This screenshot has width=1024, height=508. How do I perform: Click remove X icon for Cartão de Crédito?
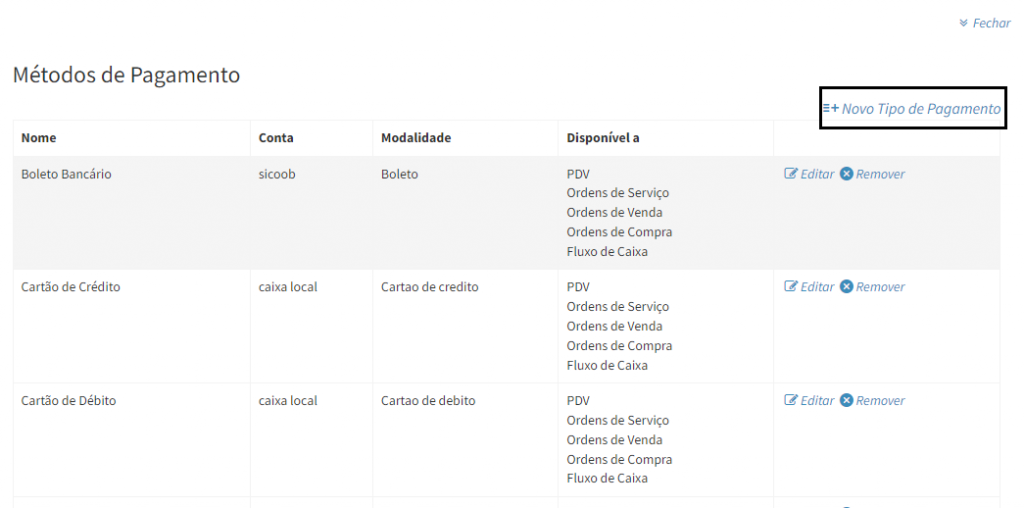tap(846, 287)
